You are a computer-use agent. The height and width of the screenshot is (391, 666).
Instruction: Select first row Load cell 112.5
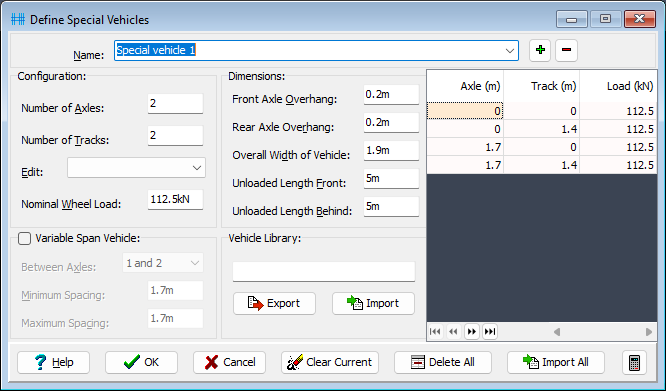point(618,111)
